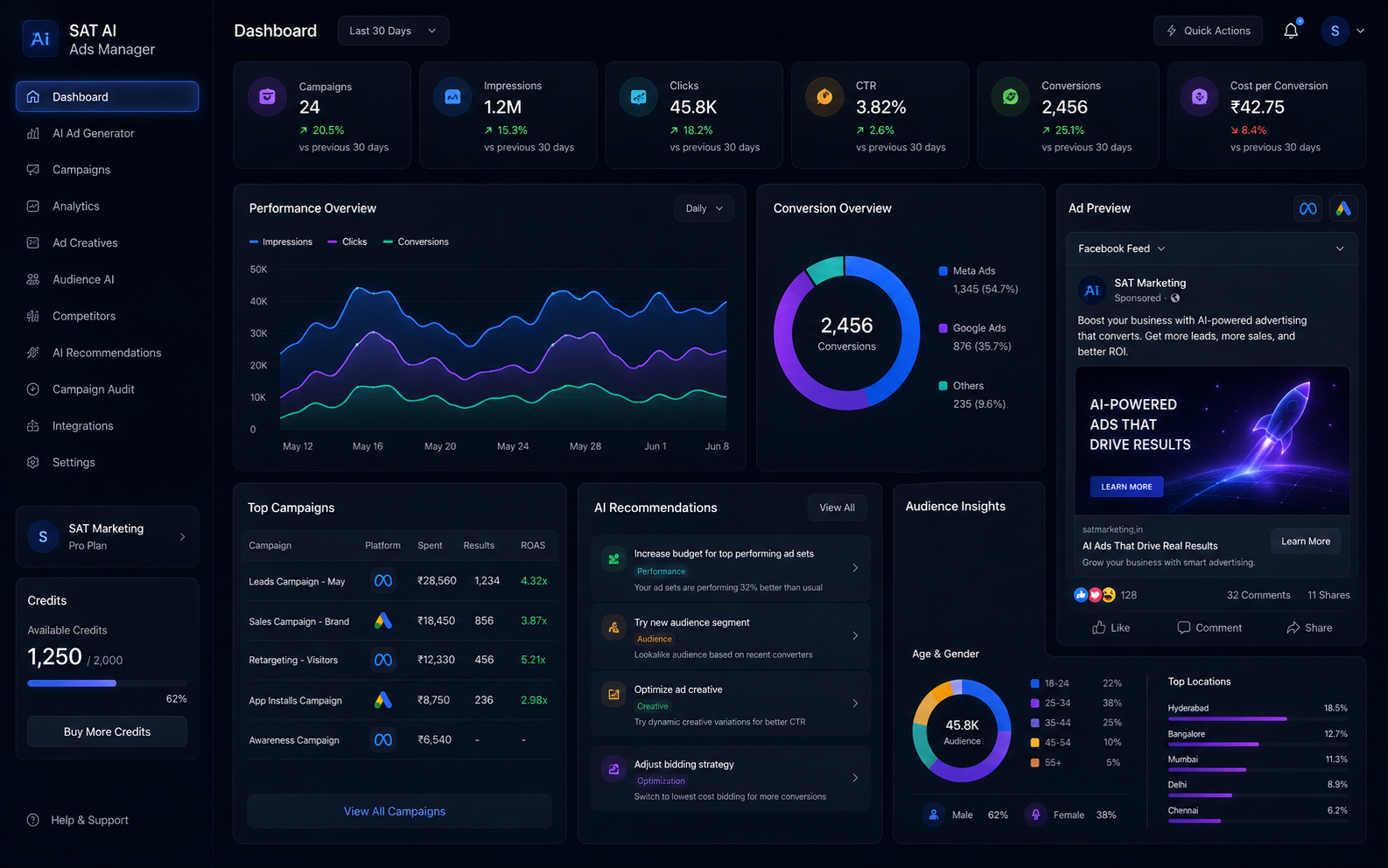Expand Increase budget recommendation chevron

click(x=855, y=568)
